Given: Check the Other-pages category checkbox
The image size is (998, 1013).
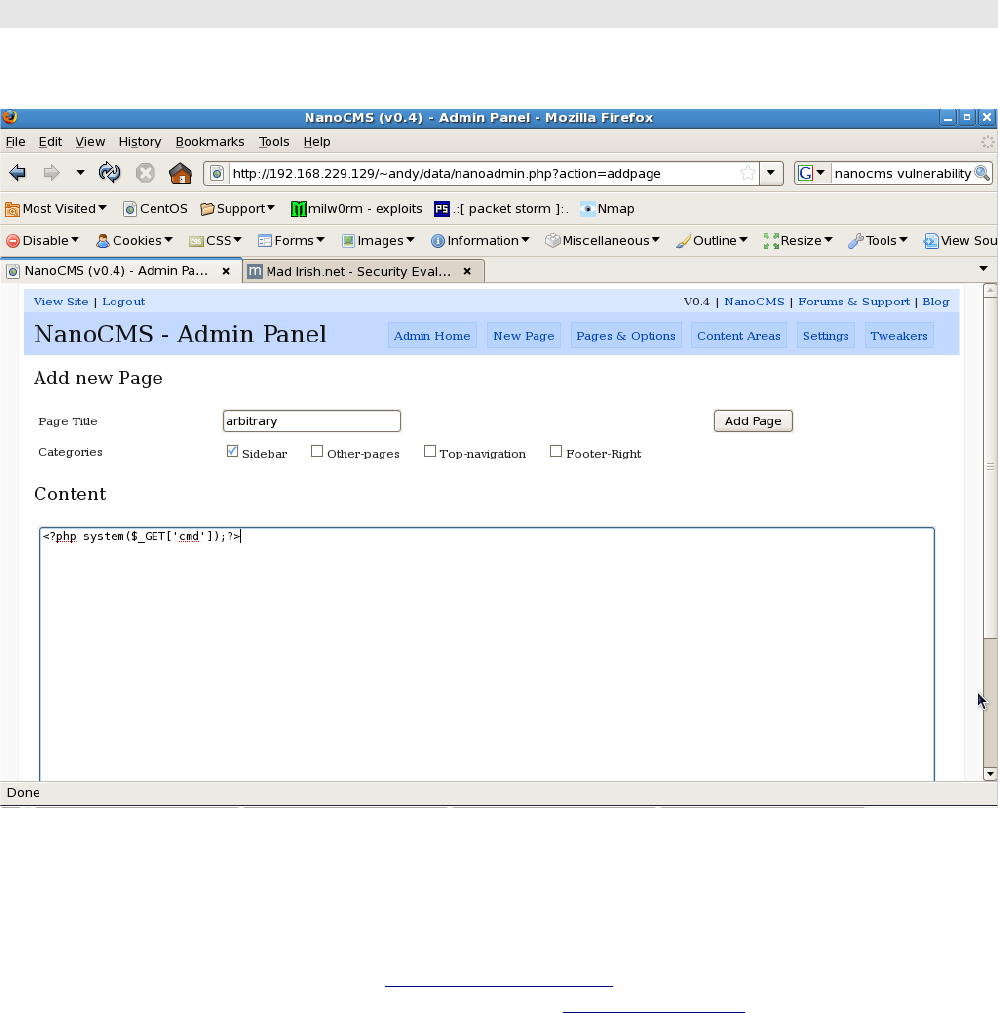Looking at the screenshot, I should [x=317, y=452].
